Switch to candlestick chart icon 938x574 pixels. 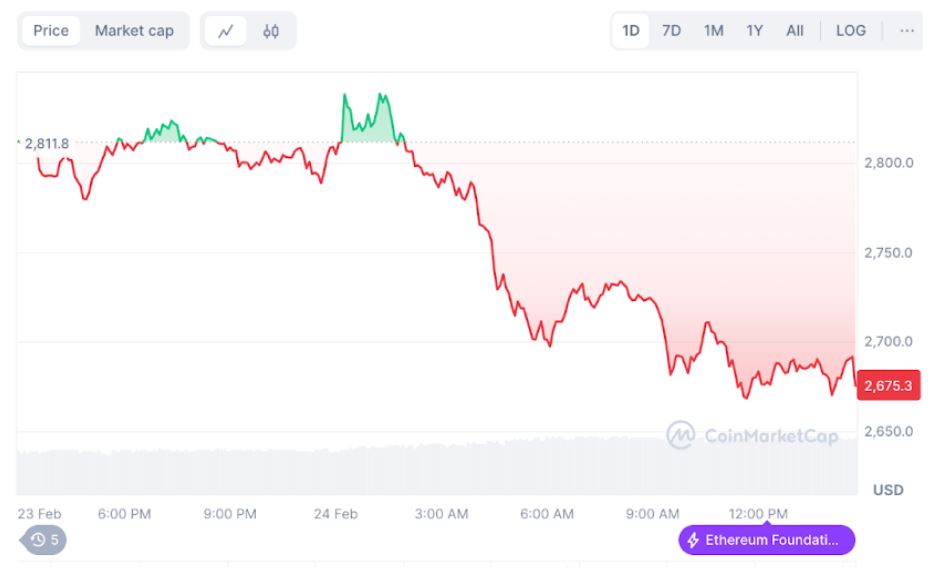(x=271, y=31)
